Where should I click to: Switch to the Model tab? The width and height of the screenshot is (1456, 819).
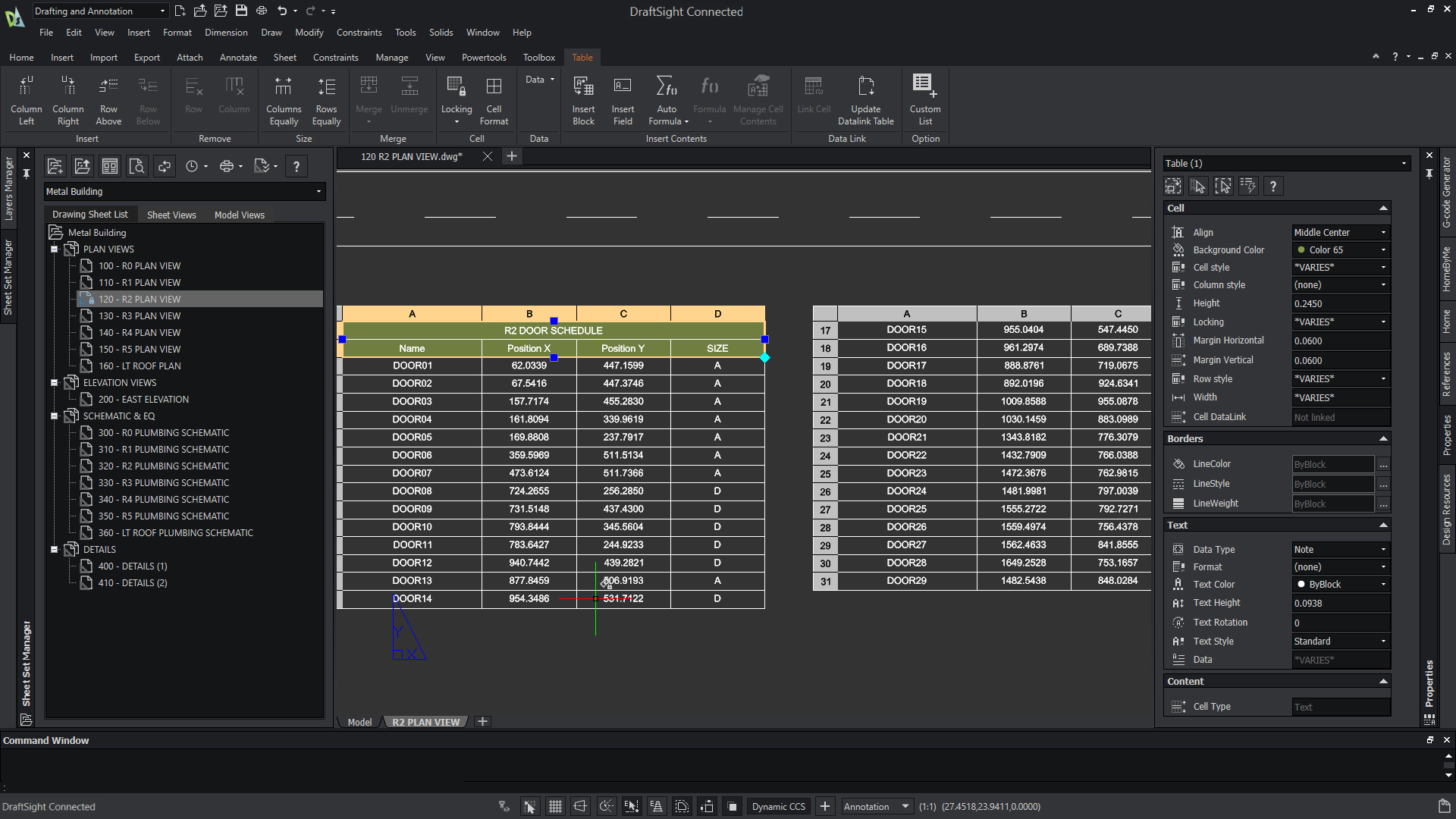click(x=358, y=722)
